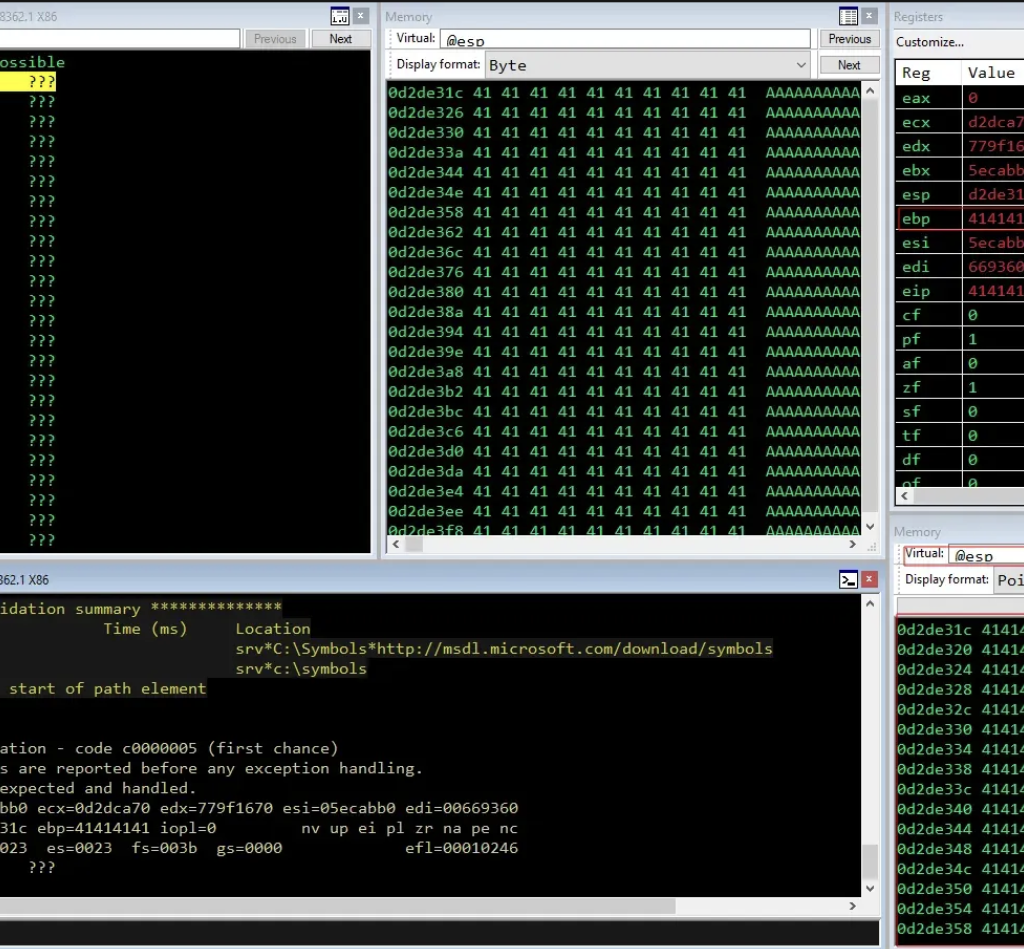This screenshot has height=949, width=1024.
Task: Close the top Memory panel
Action: [869, 16]
